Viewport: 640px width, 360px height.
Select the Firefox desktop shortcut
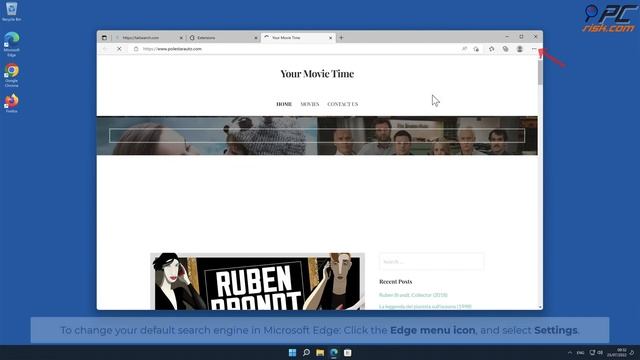click(x=11, y=104)
